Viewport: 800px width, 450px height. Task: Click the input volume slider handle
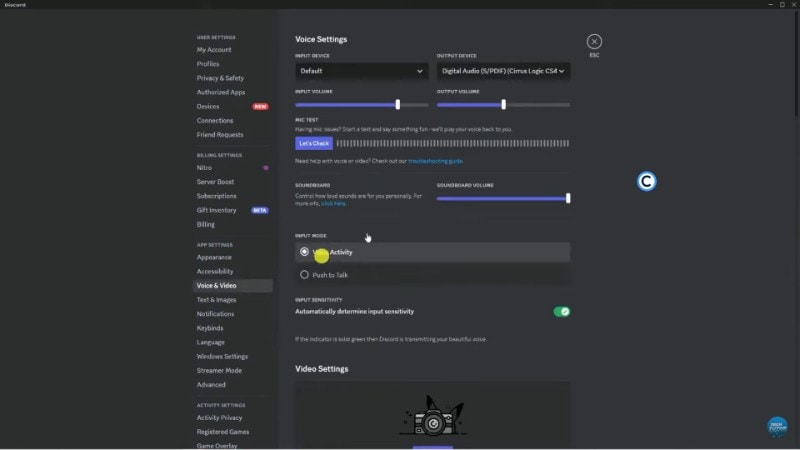397,105
